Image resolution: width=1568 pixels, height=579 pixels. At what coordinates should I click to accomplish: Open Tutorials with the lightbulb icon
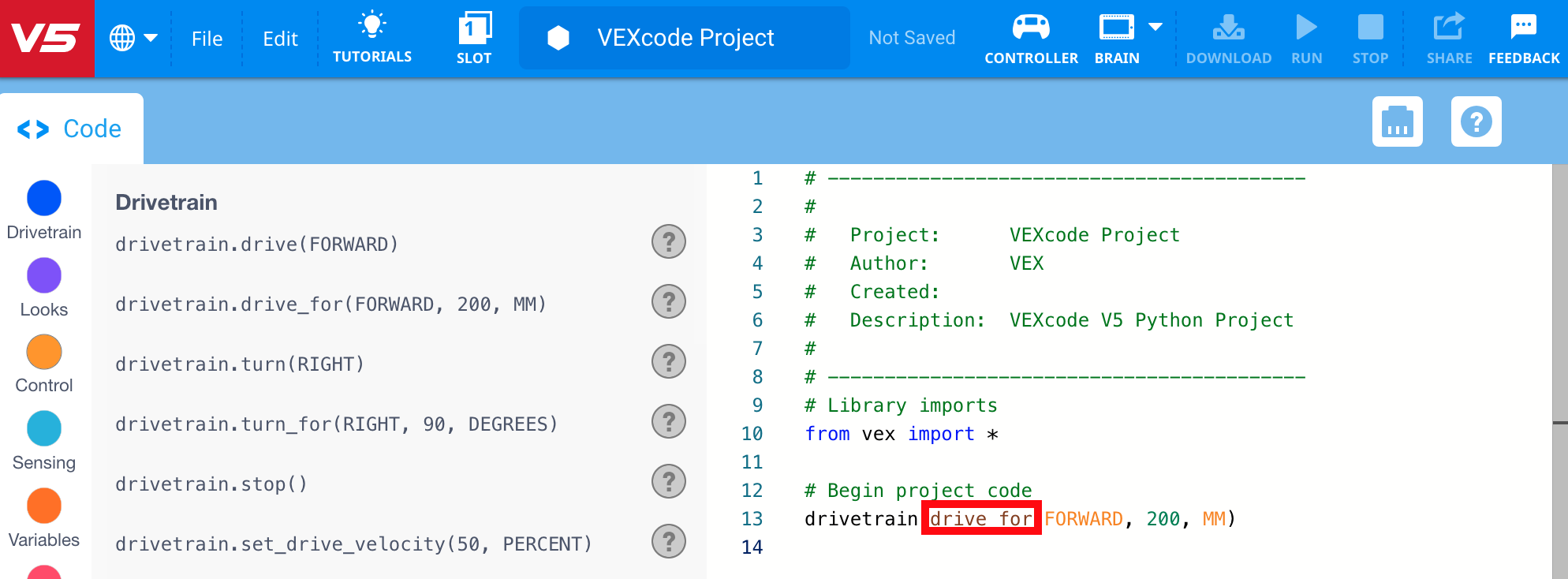click(371, 37)
